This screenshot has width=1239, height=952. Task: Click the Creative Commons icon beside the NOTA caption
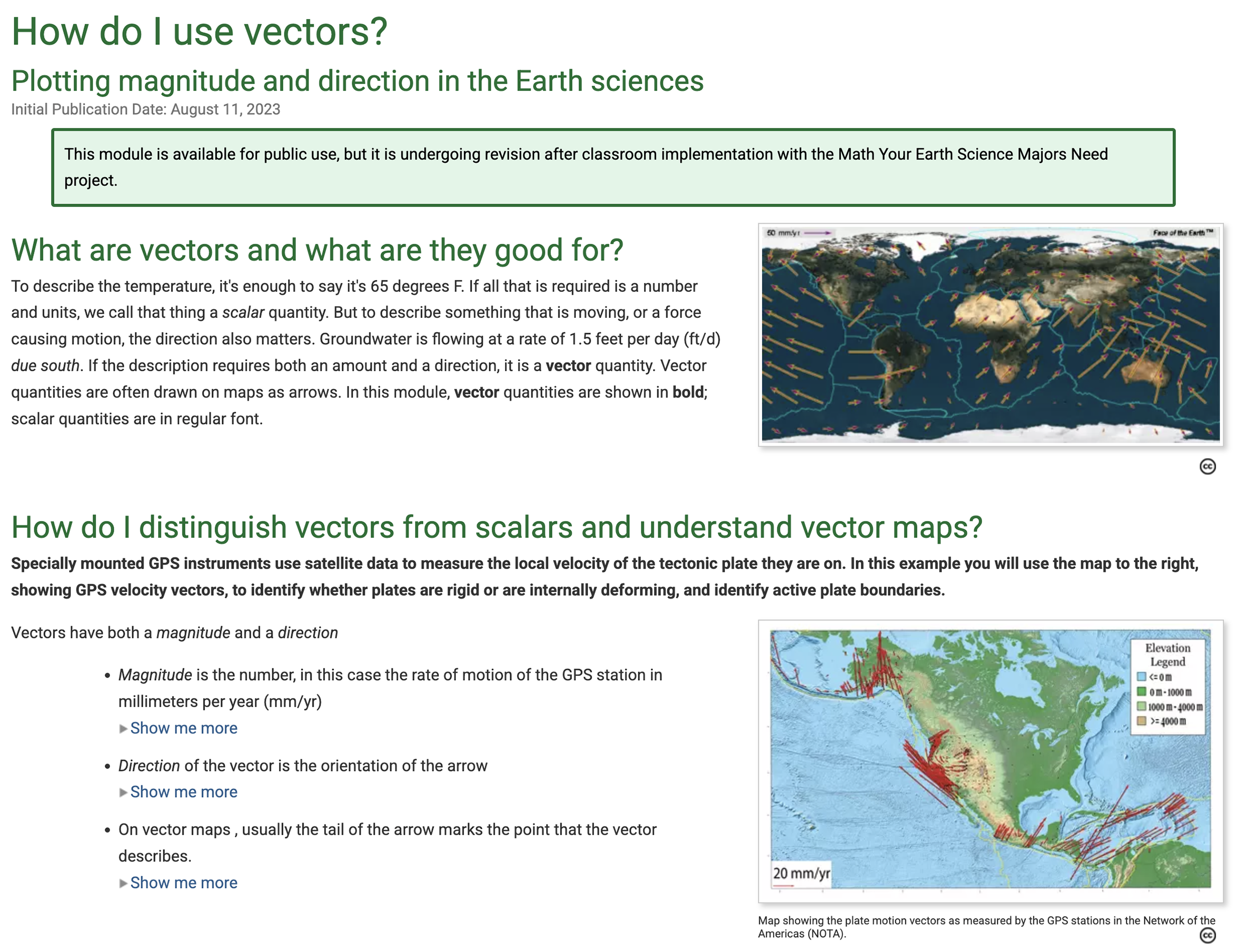tap(1207, 935)
